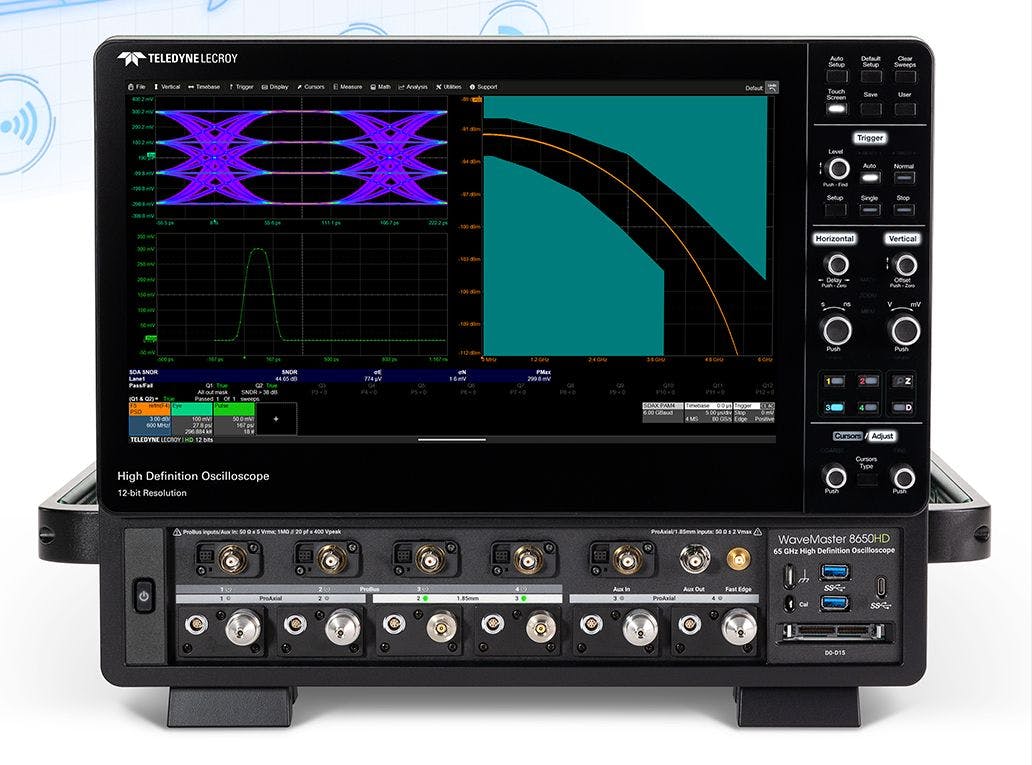Click the Teledyne LeCroy logo
1032x765 pixels.
[178, 57]
